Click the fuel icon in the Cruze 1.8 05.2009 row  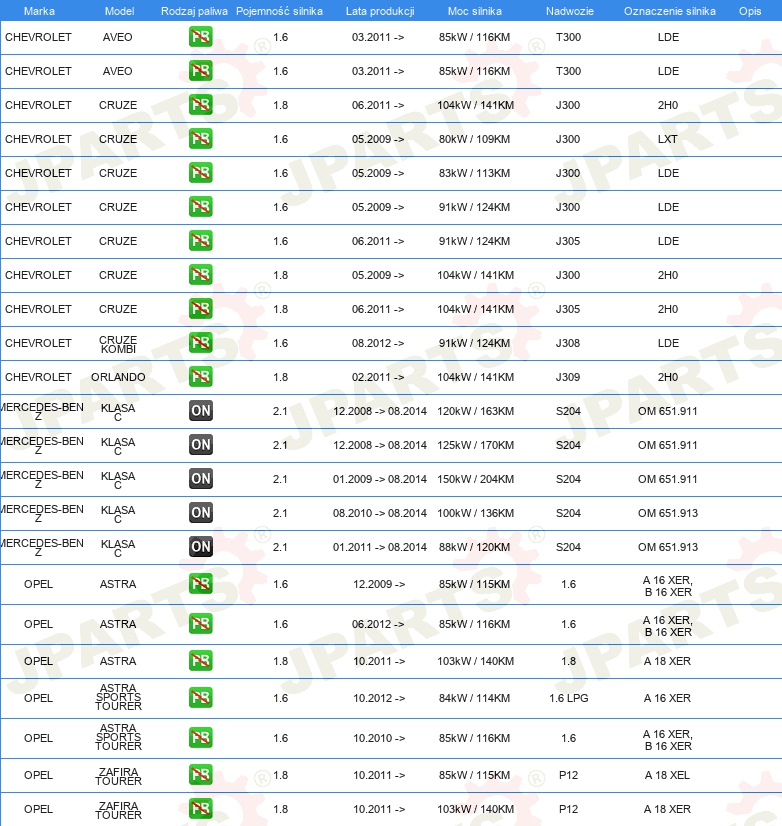(201, 275)
